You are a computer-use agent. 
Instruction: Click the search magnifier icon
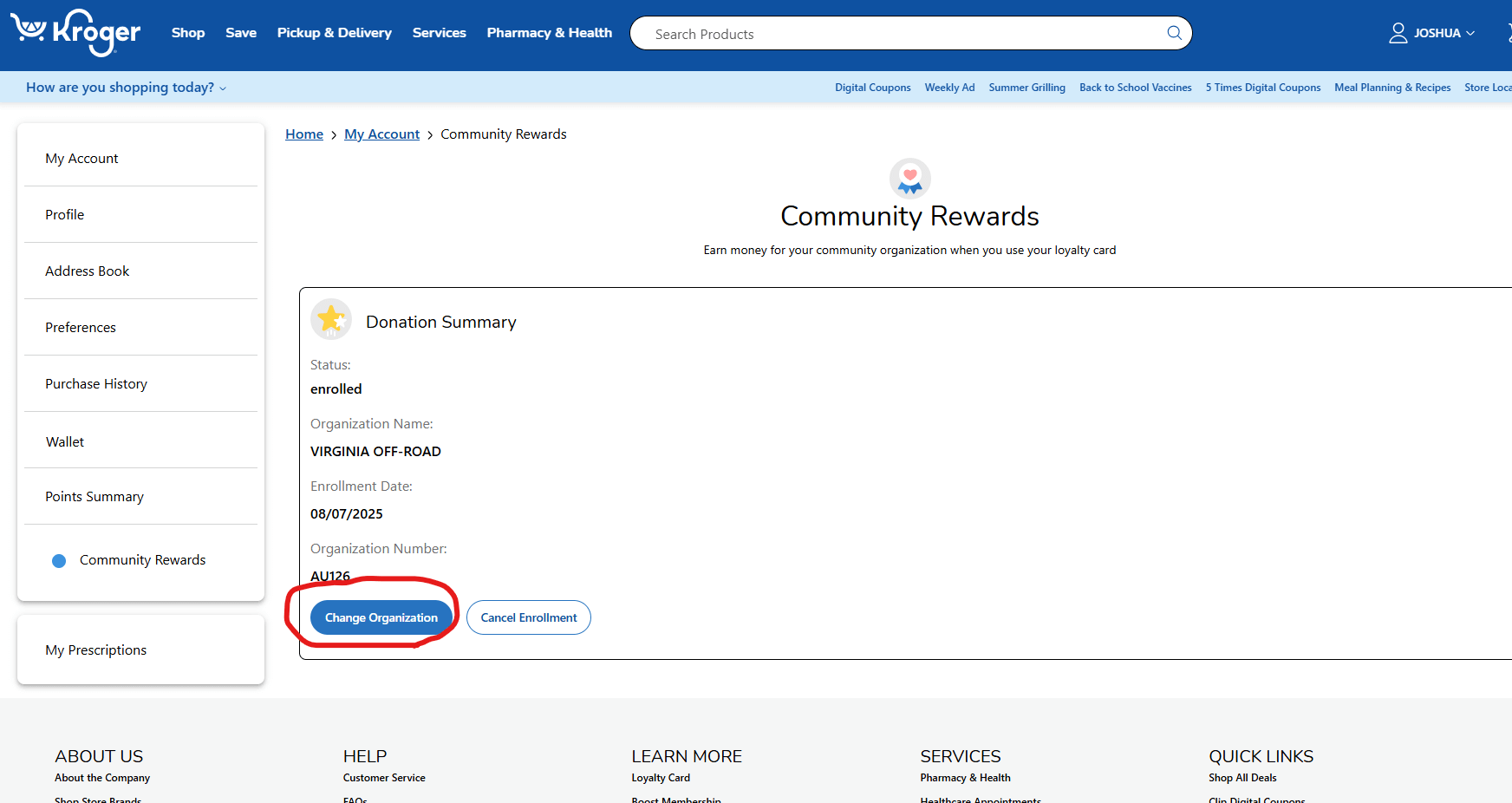pos(1174,33)
